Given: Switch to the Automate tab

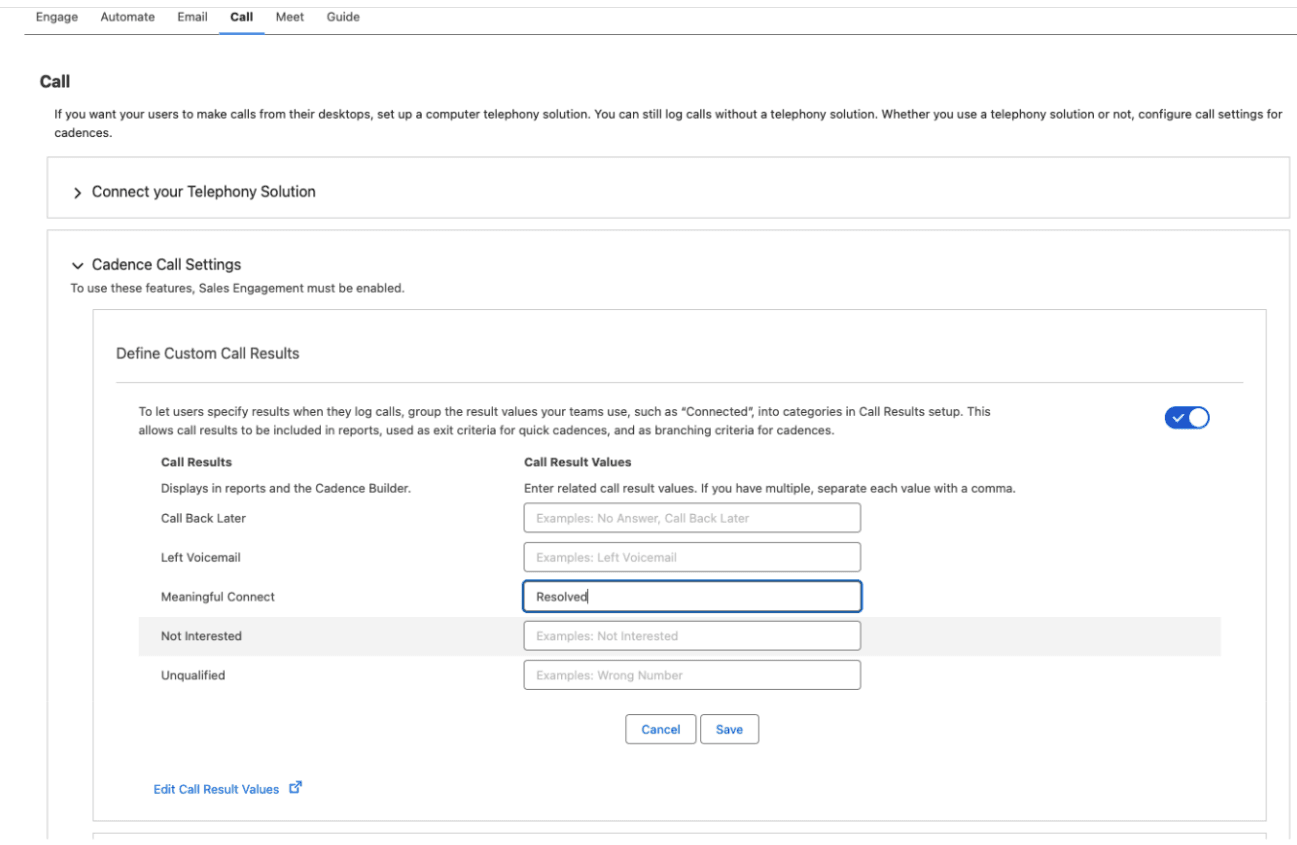Looking at the screenshot, I should [x=128, y=17].
